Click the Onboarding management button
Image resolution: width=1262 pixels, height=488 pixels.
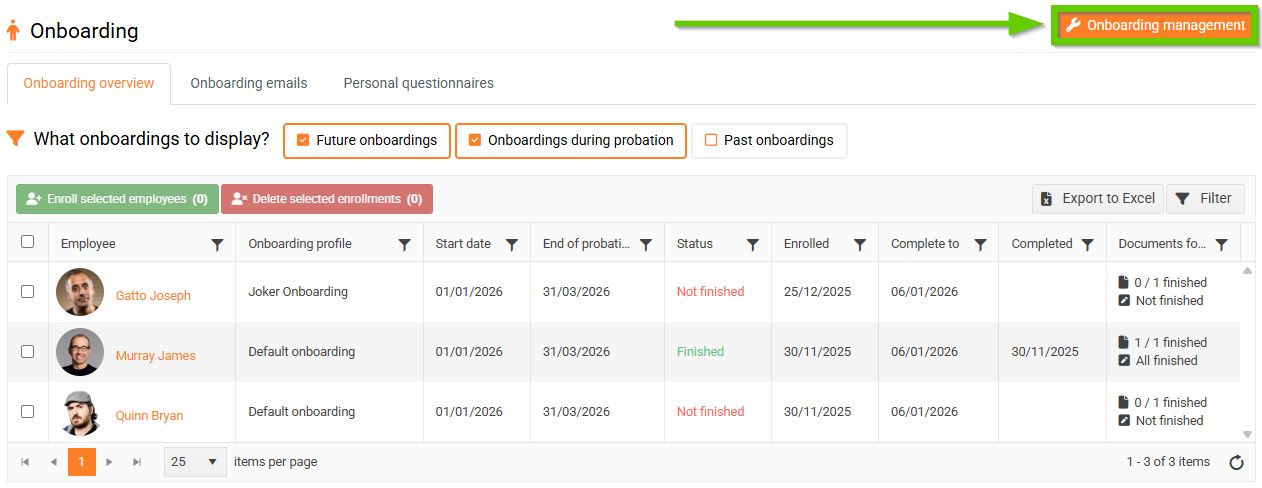tap(1155, 26)
